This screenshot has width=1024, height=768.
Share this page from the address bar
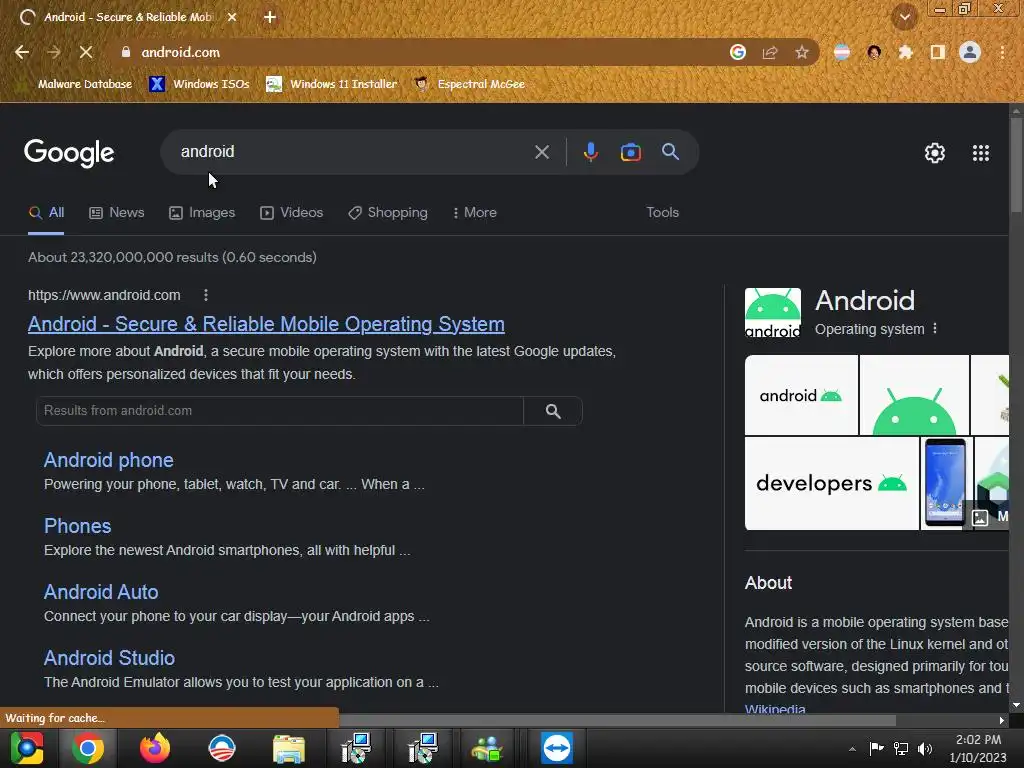pos(770,52)
